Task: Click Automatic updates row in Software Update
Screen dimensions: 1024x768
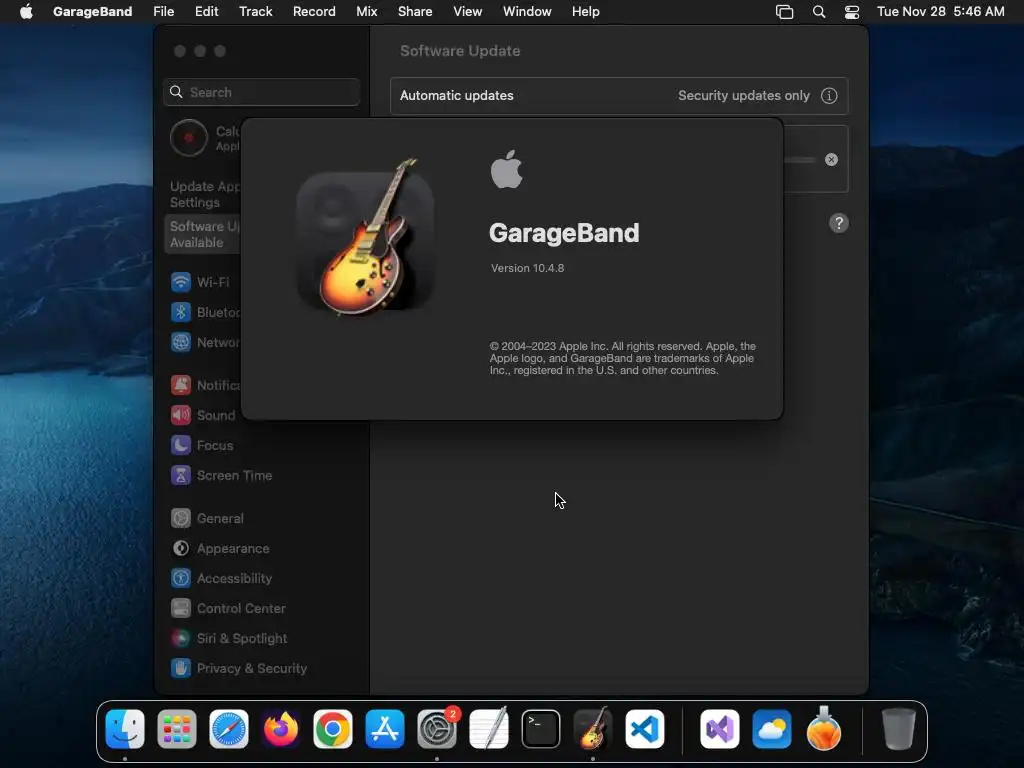Action: [619, 95]
